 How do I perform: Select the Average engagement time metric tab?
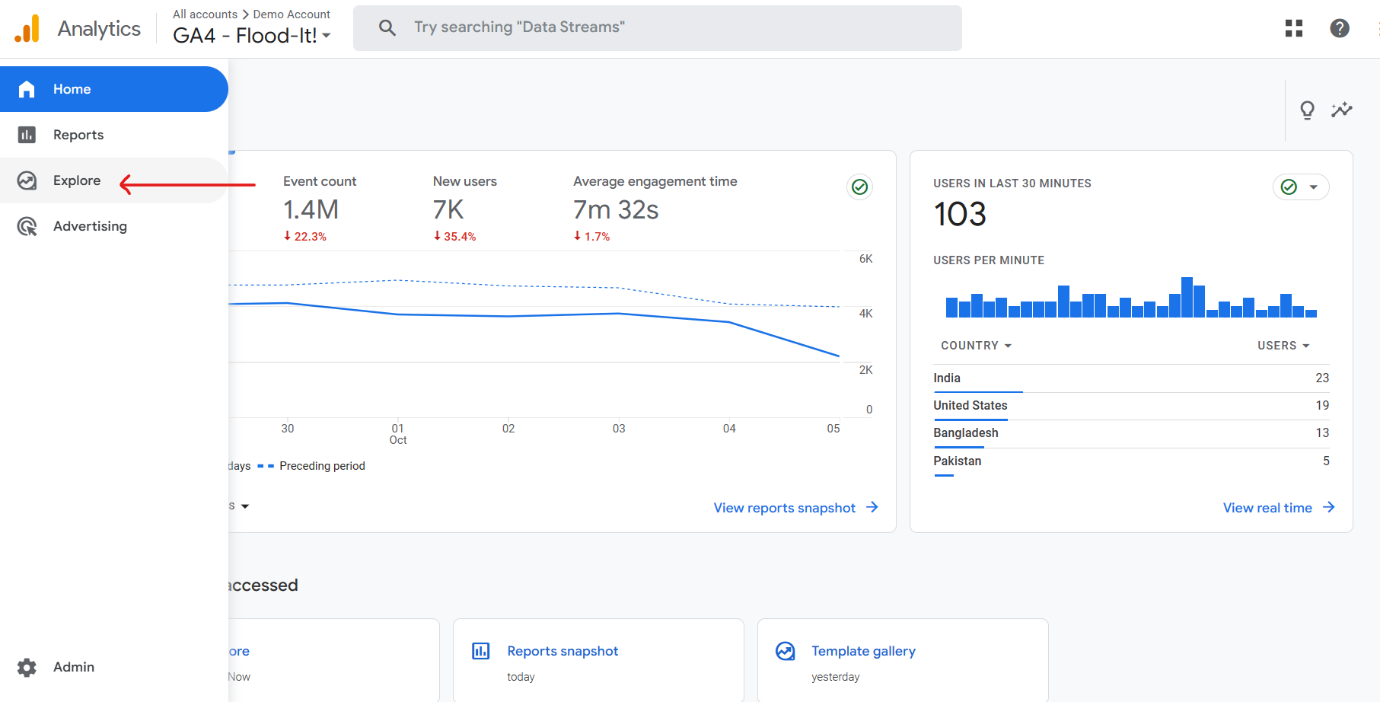[x=655, y=208]
